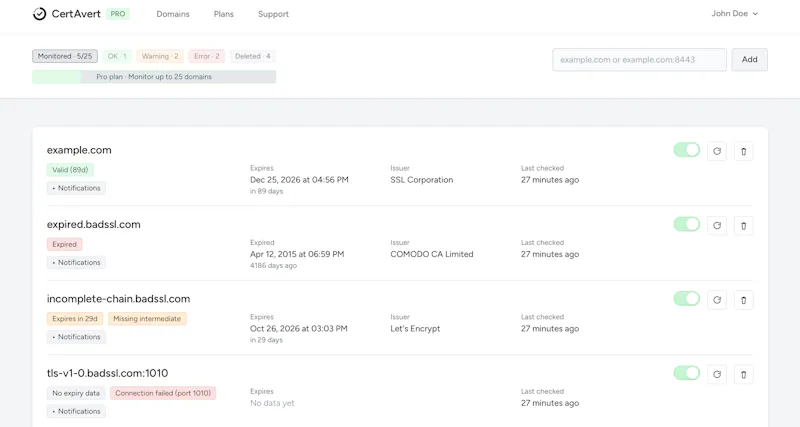Viewport: 800px width, 427px height.
Task: Click the red Expired badge
Action: coord(64,244)
